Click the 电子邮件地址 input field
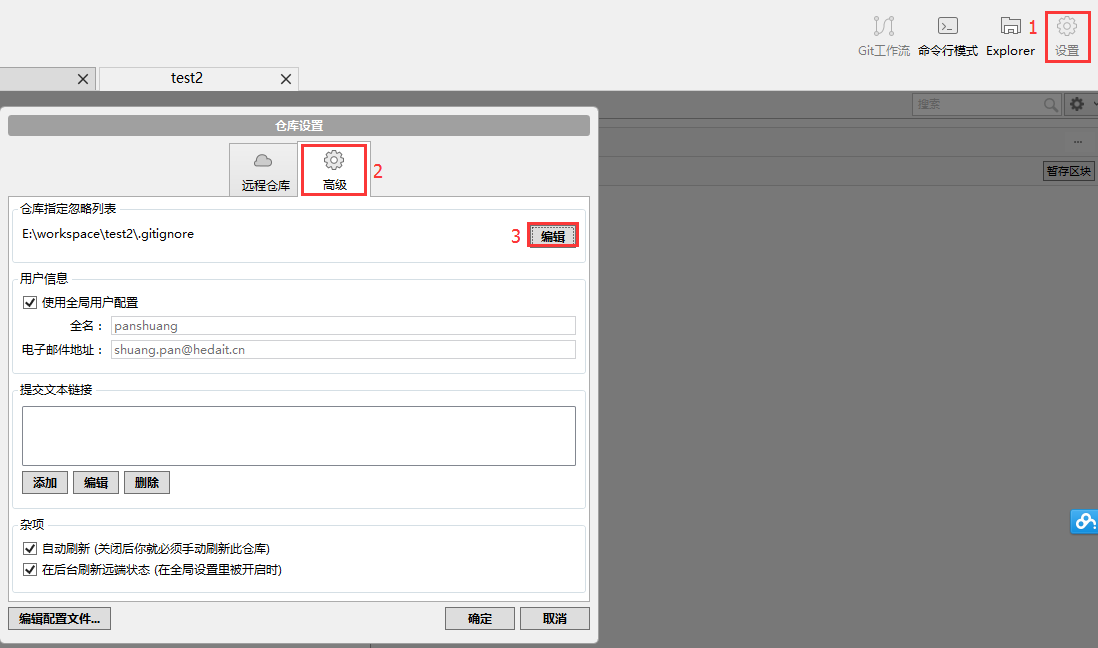This screenshot has width=1098, height=648. click(343, 350)
